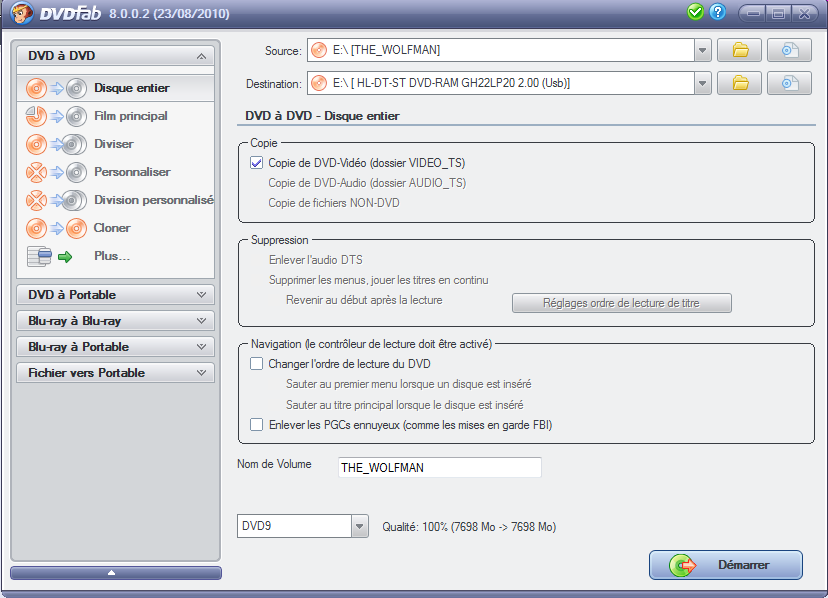Minimize the DVDFab window
The height and width of the screenshot is (598, 828).
click(x=754, y=13)
